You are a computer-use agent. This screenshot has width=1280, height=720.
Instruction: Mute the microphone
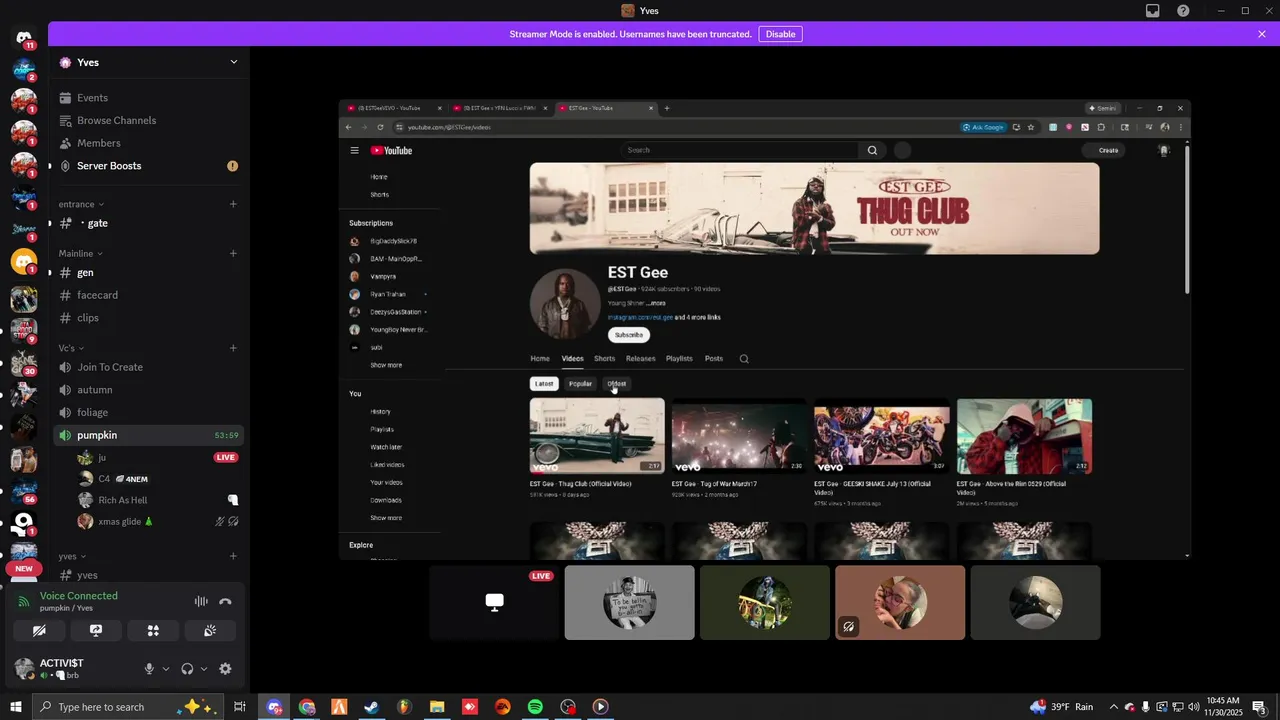pos(149,669)
